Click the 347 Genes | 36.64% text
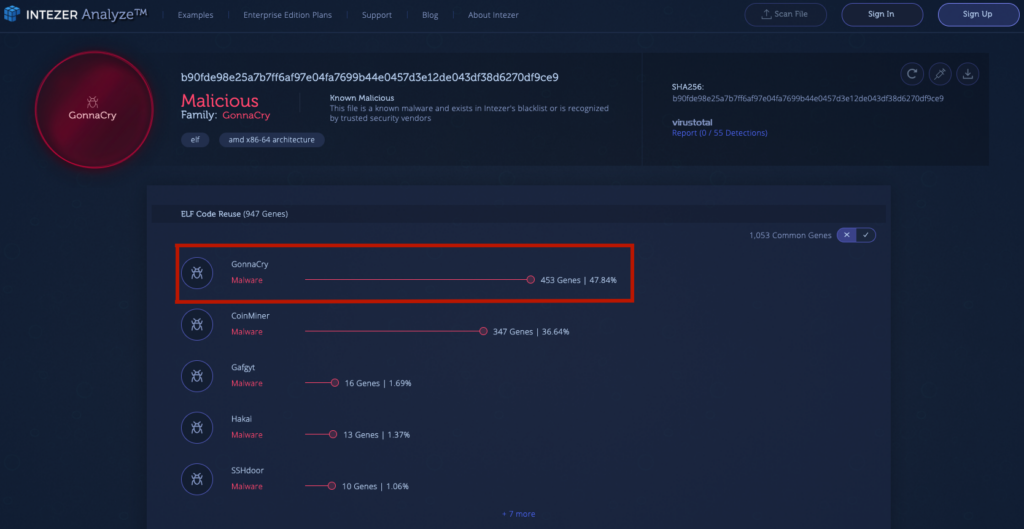Viewport: 1024px width, 529px height. 531,331
